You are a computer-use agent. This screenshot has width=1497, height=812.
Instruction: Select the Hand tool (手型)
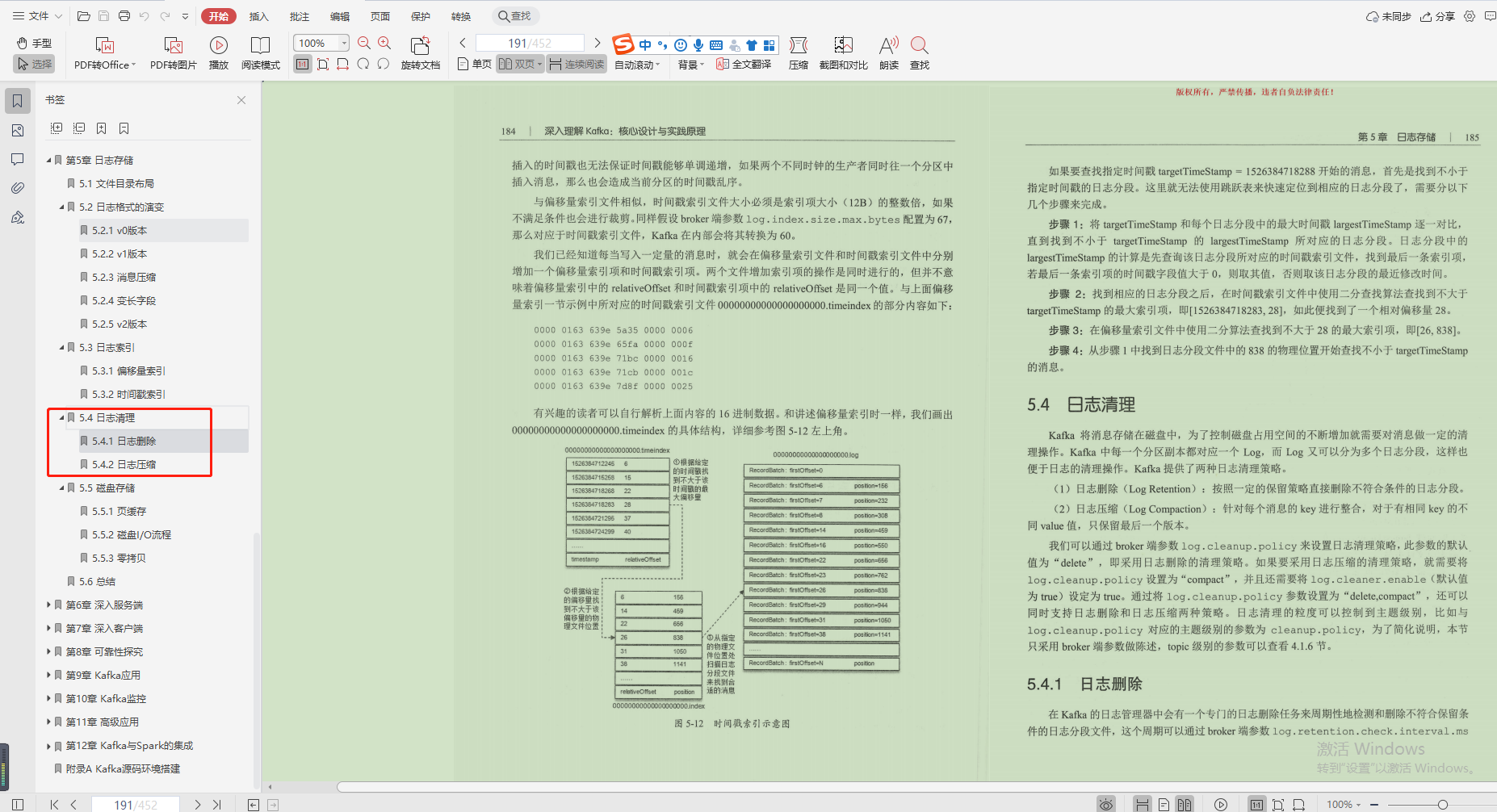(34, 44)
